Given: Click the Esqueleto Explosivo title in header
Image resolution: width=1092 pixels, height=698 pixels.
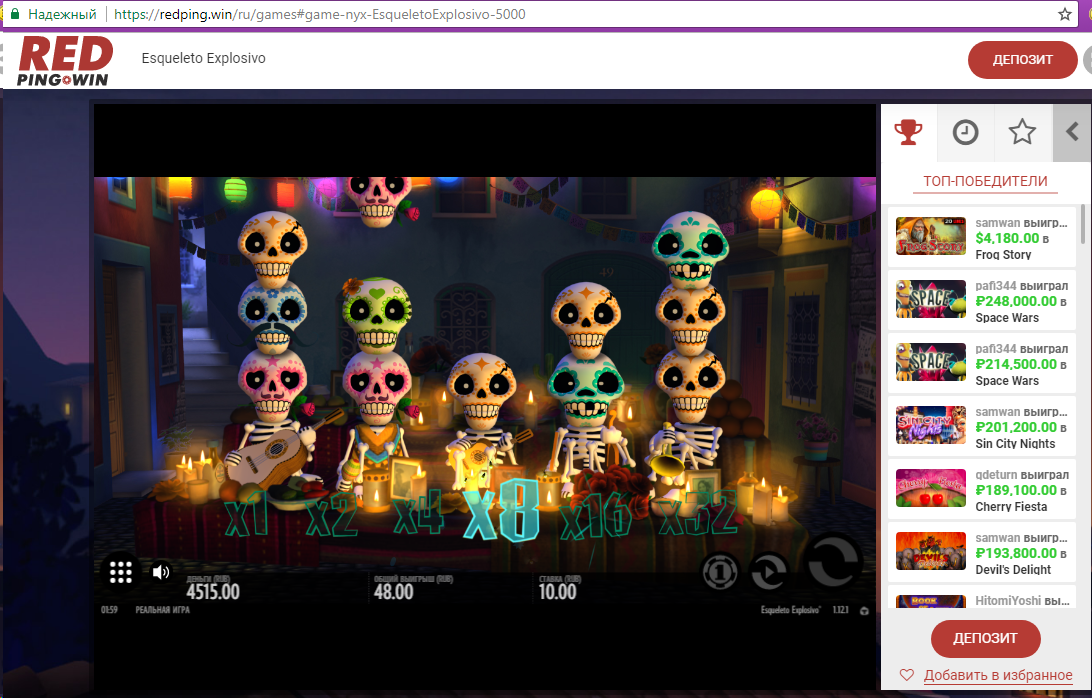Looking at the screenshot, I should pyautogui.click(x=203, y=59).
